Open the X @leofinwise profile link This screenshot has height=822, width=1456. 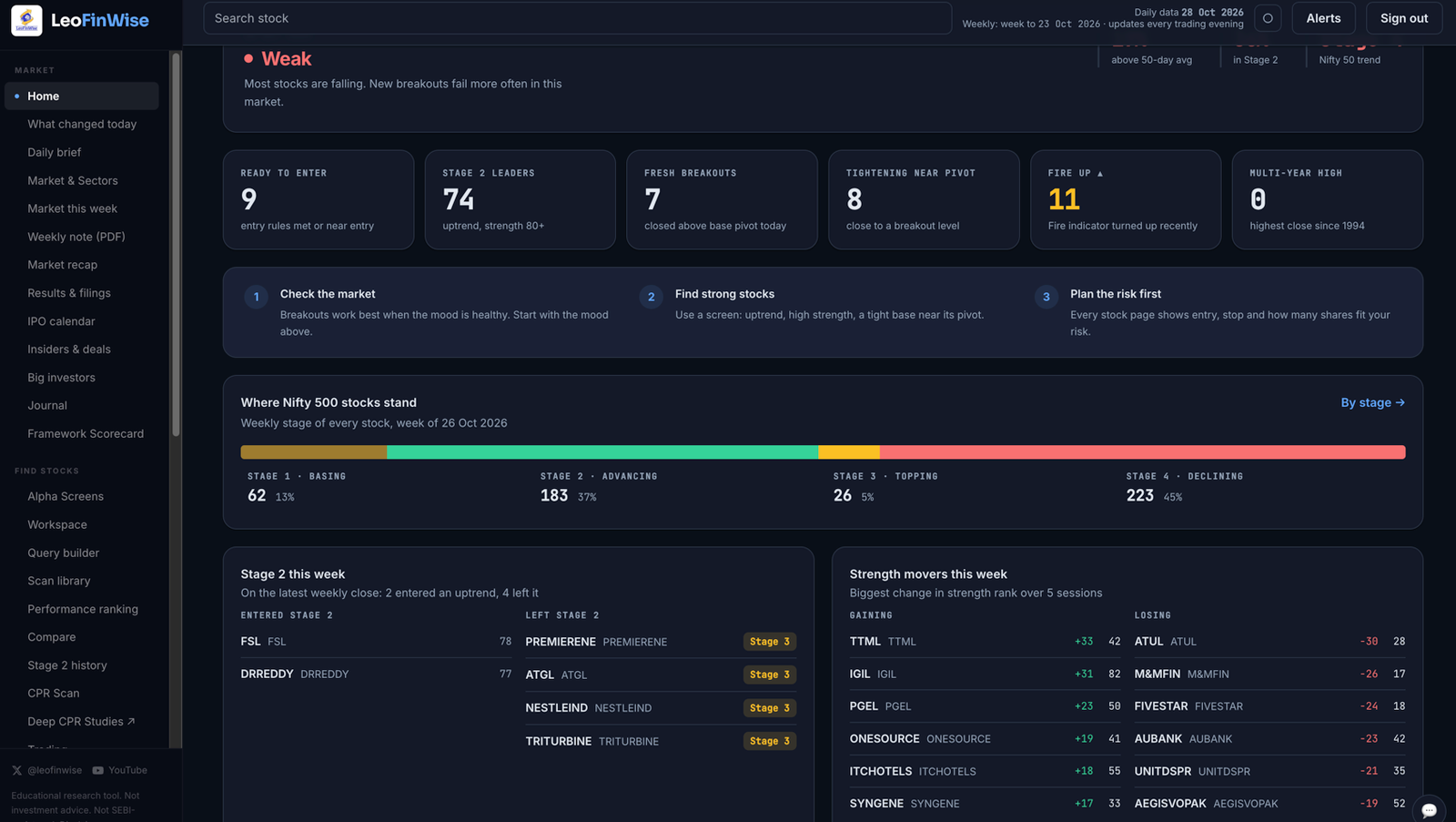[x=47, y=770]
